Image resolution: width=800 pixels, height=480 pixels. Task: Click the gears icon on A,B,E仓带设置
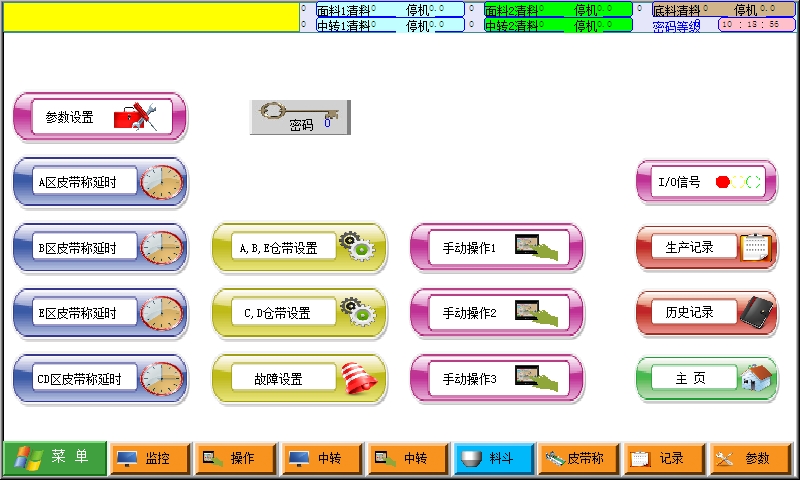356,247
